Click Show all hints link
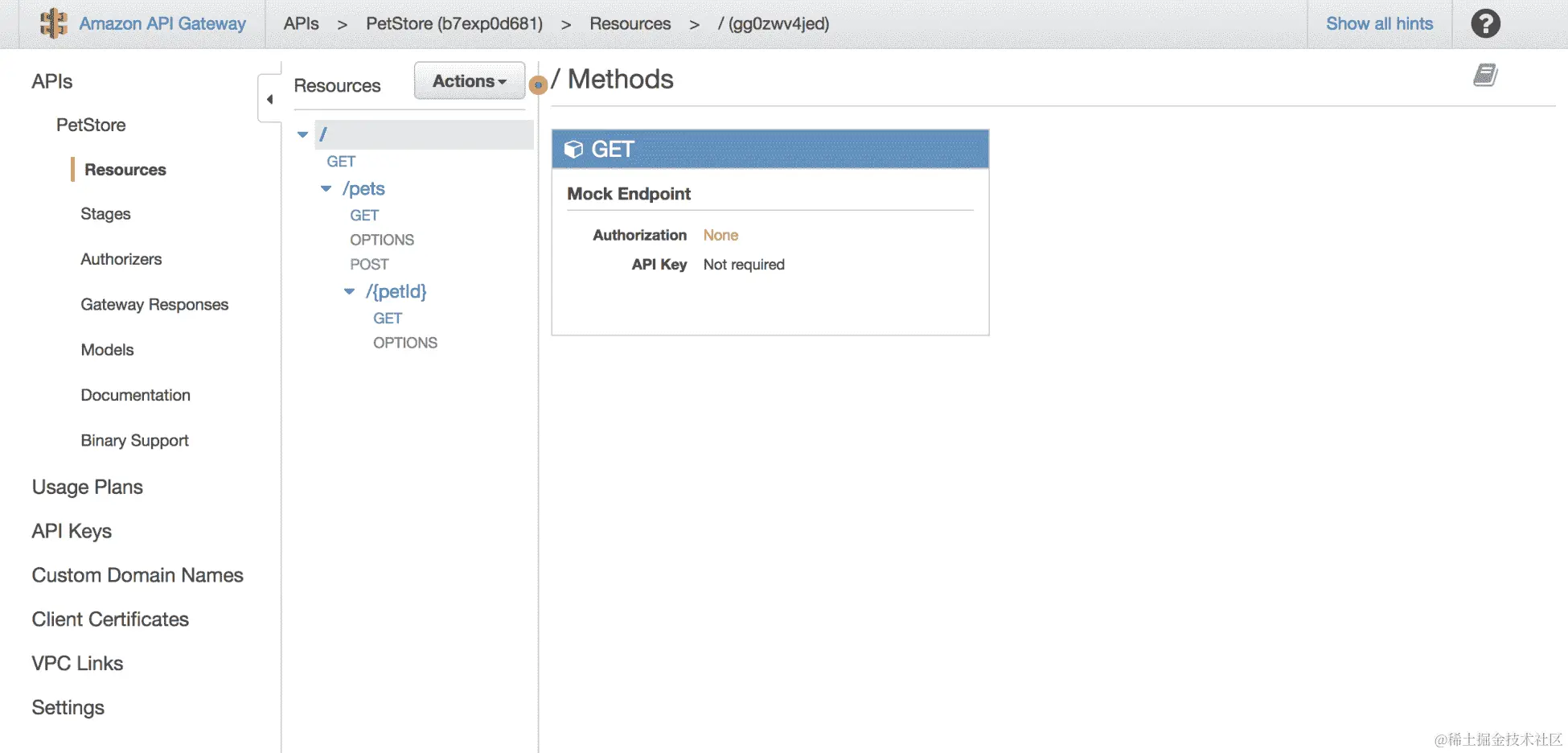The height and width of the screenshot is (753, 1568). 1379,23
